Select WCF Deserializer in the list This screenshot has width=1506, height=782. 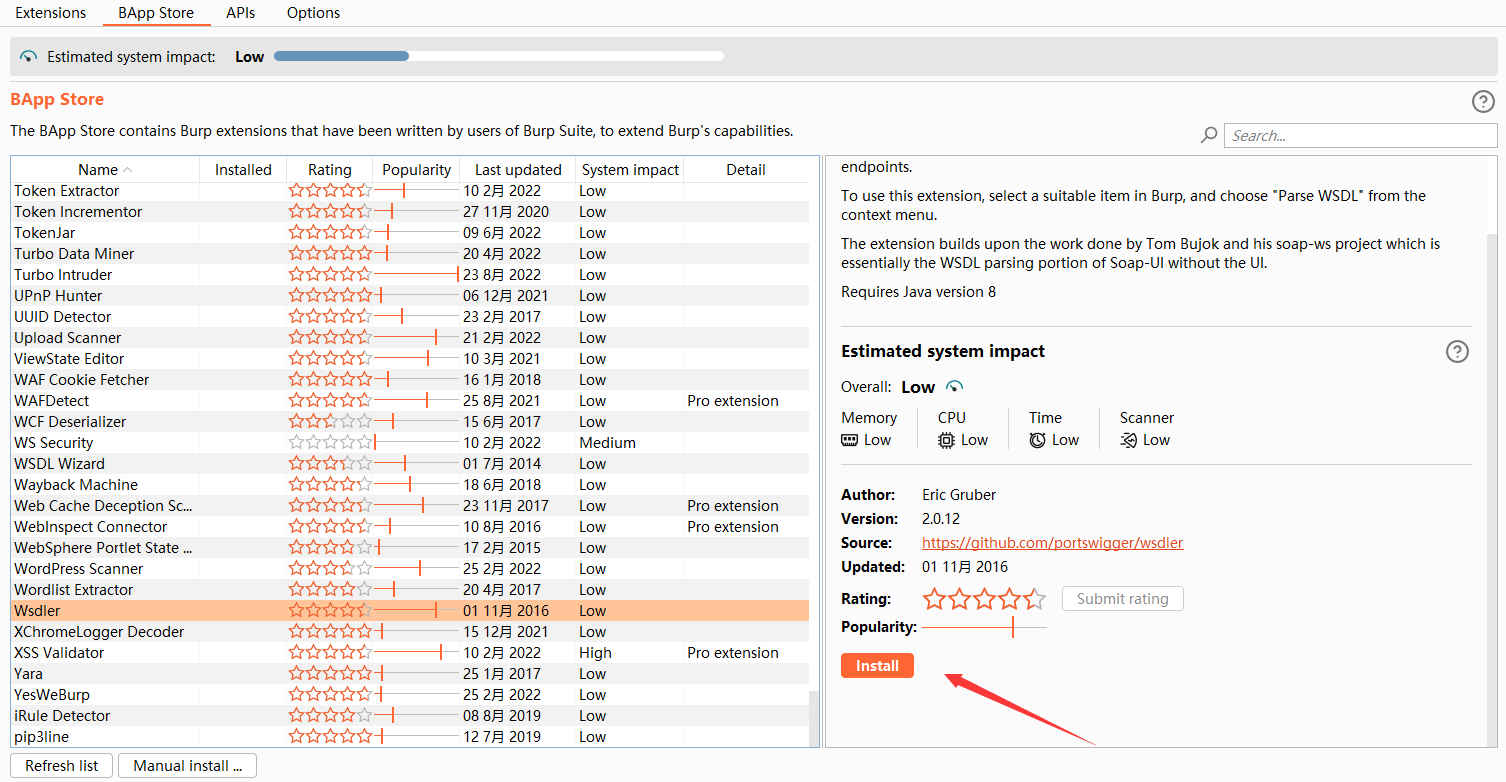click(x=410, y=421)
